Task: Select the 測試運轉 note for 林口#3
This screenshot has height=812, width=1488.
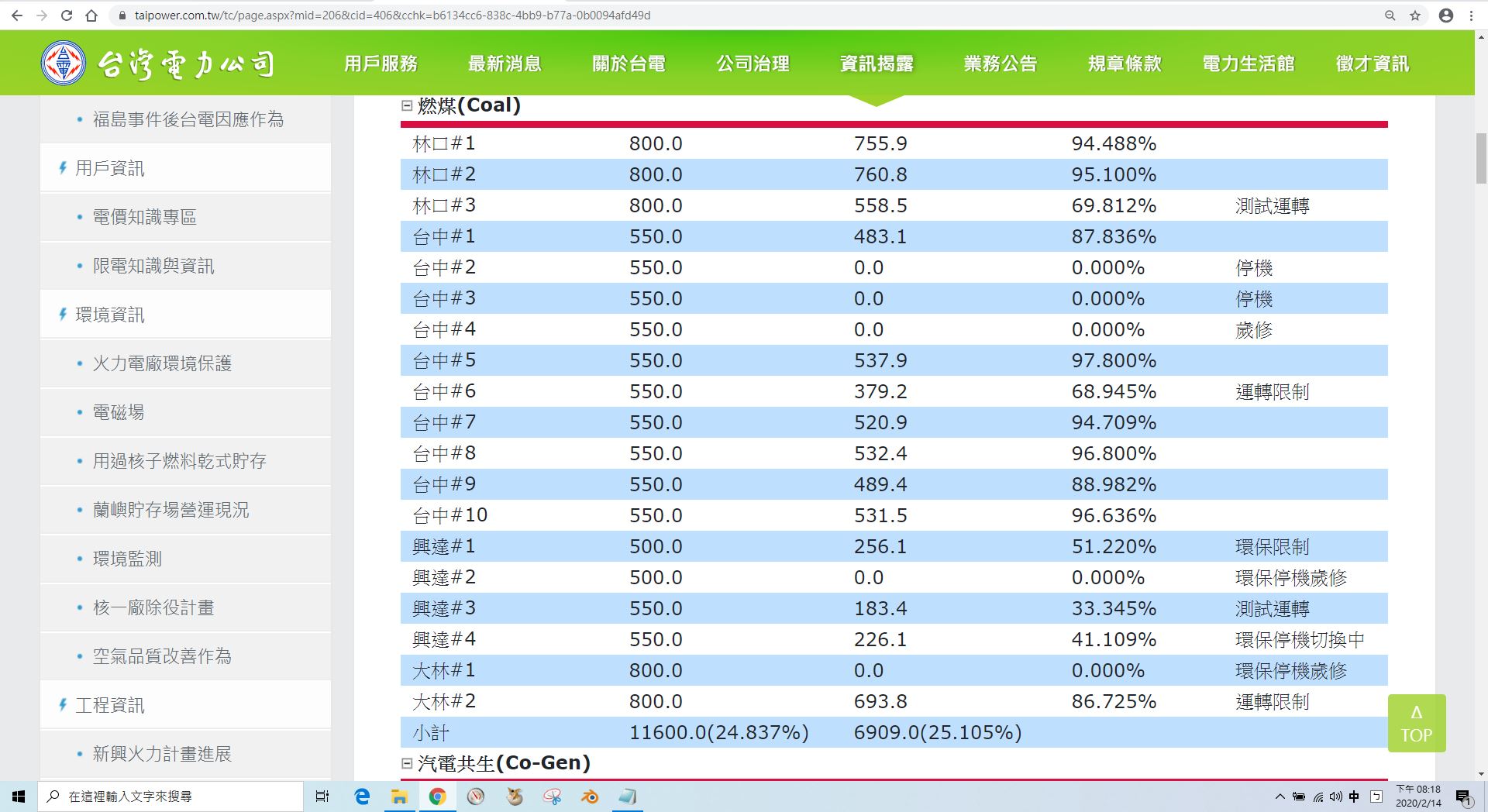Action: tap(1273, 206)
